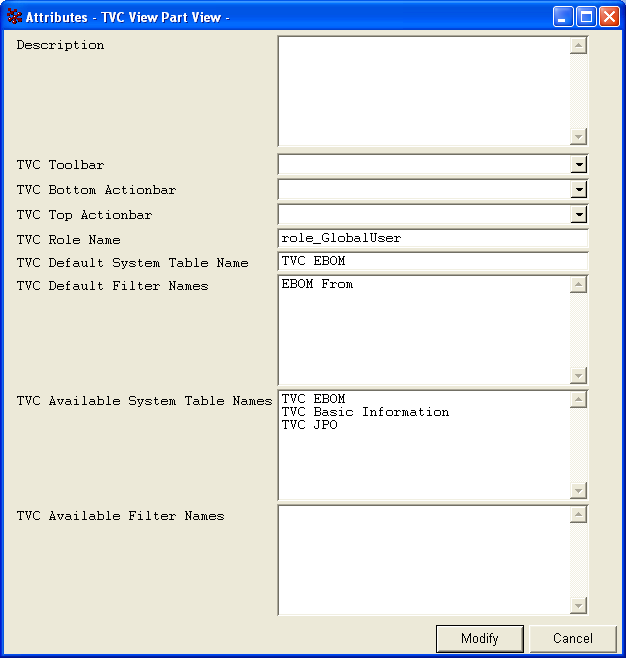Click inside TVC Available Filter Names box
Screen dimensions: 626x658
[424, 559]
